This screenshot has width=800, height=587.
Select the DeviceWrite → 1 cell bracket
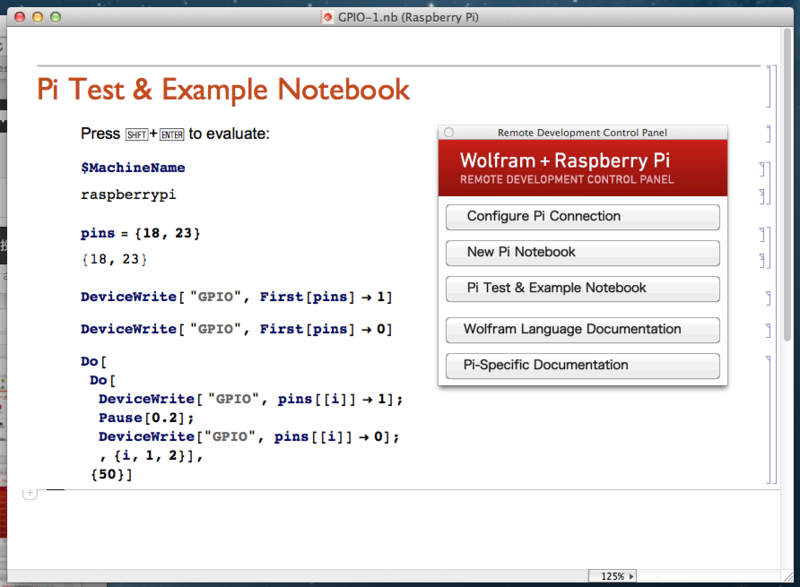[x=768, y=298]
